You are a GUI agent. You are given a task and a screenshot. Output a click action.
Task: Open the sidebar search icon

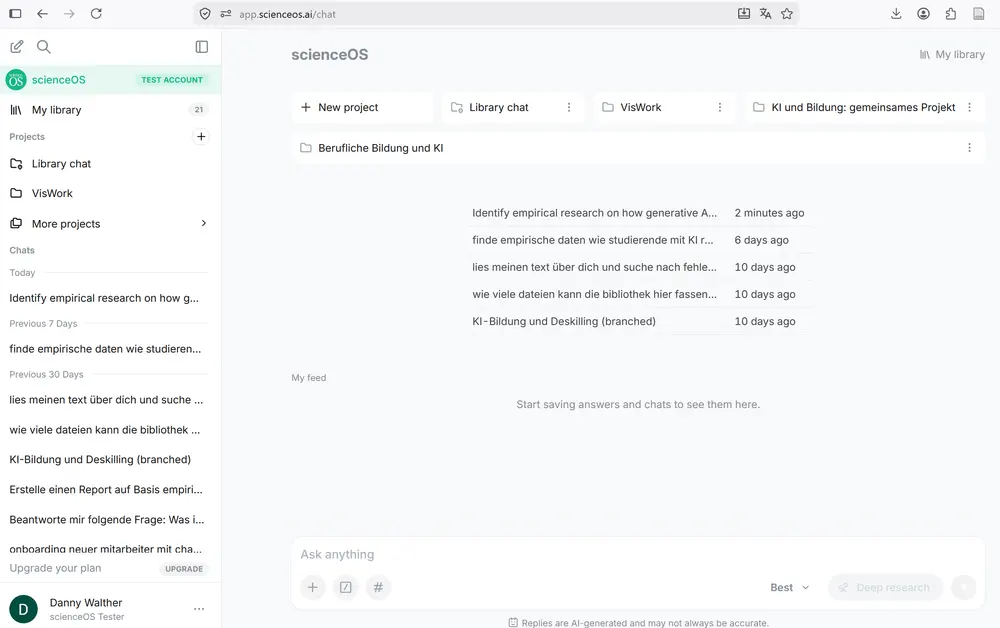click(x=43, y=47)
